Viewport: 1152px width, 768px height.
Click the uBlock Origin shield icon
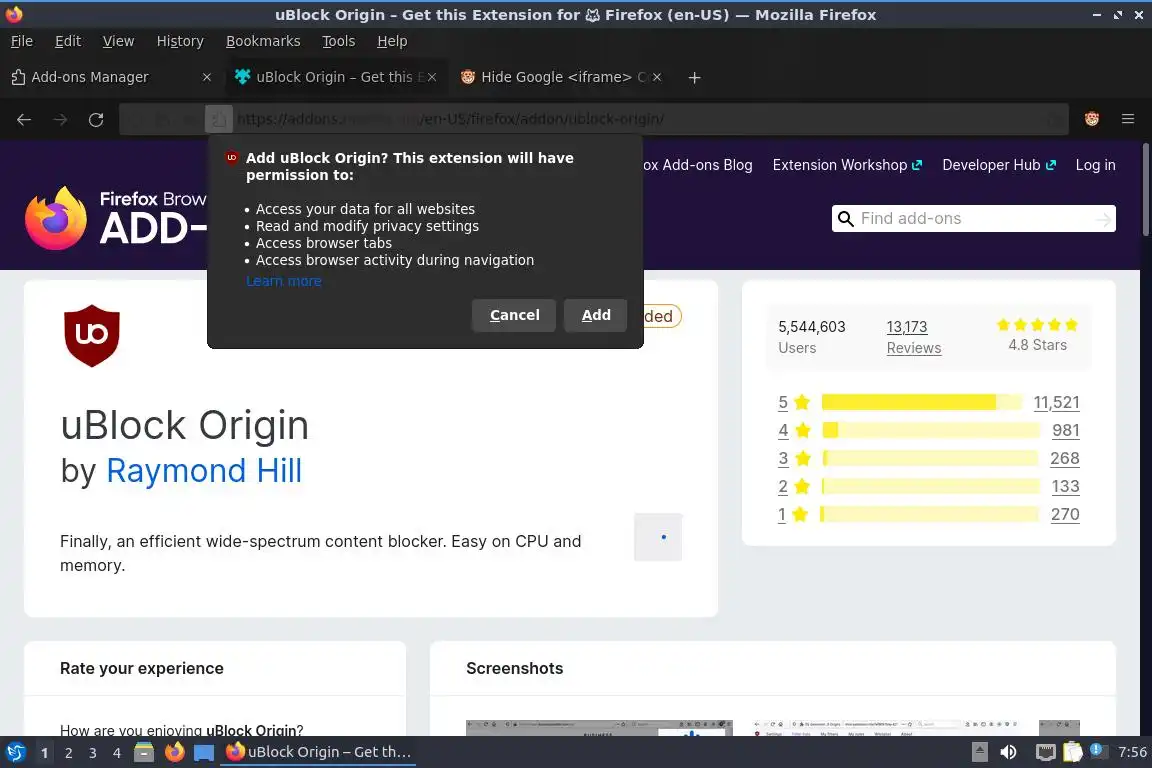tap(92, 336)
